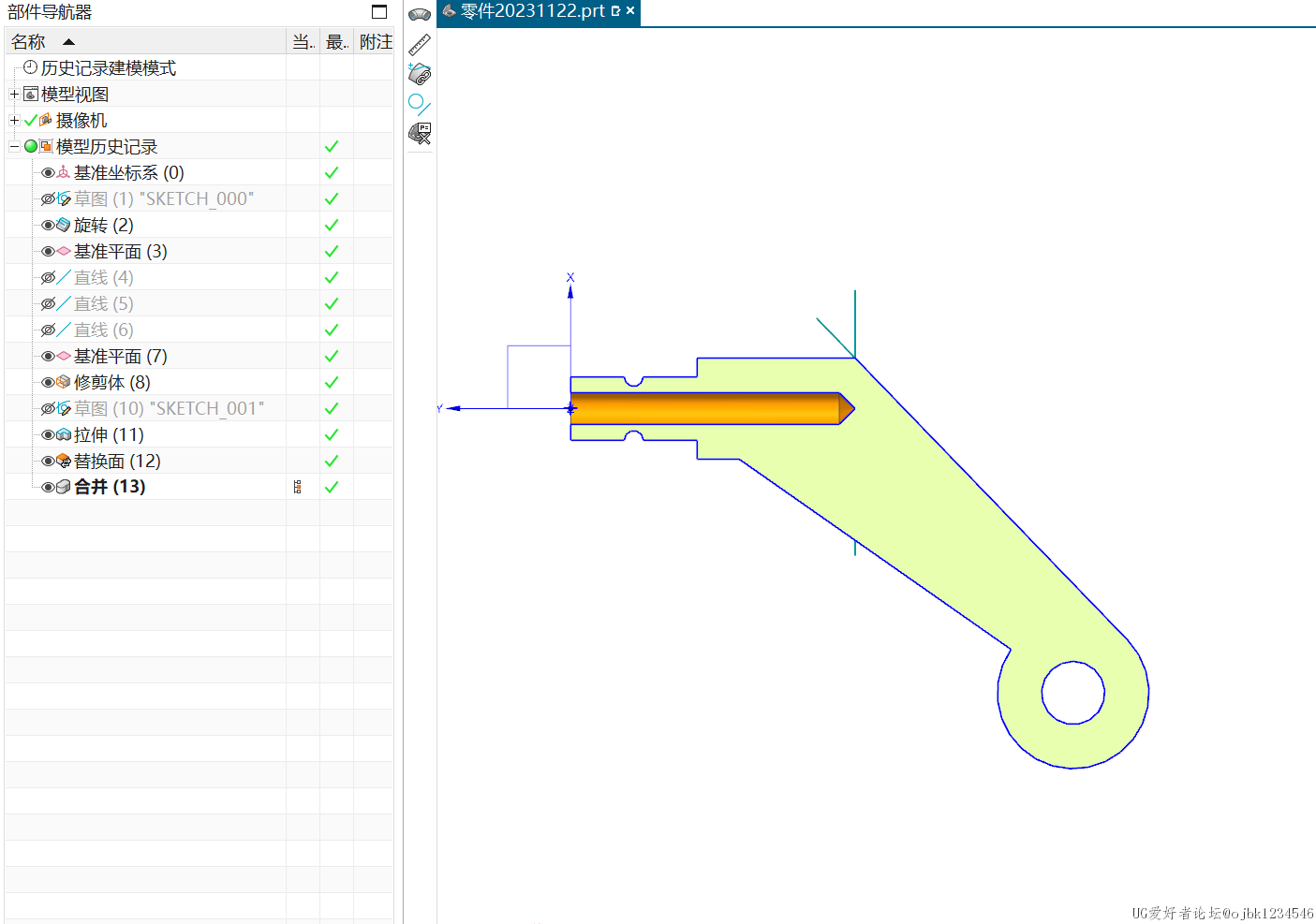Show 草图 (1) SKETCH_000 using its eye icon
This screenshot has width=1316, height=924.
coord(48,199)
